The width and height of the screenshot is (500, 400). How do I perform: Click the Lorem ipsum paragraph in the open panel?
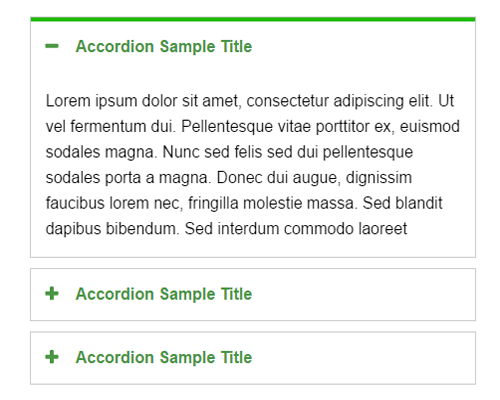[253, 165]
